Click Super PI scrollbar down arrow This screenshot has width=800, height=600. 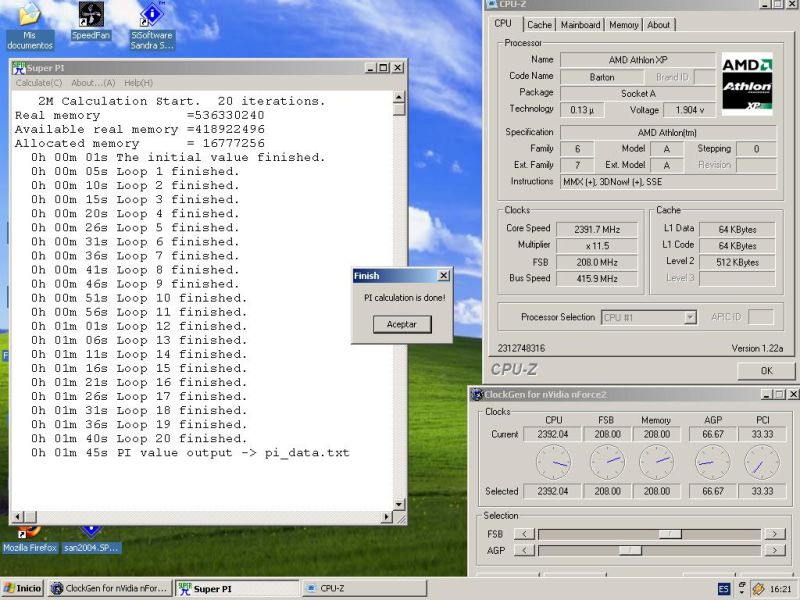(399, 505)
